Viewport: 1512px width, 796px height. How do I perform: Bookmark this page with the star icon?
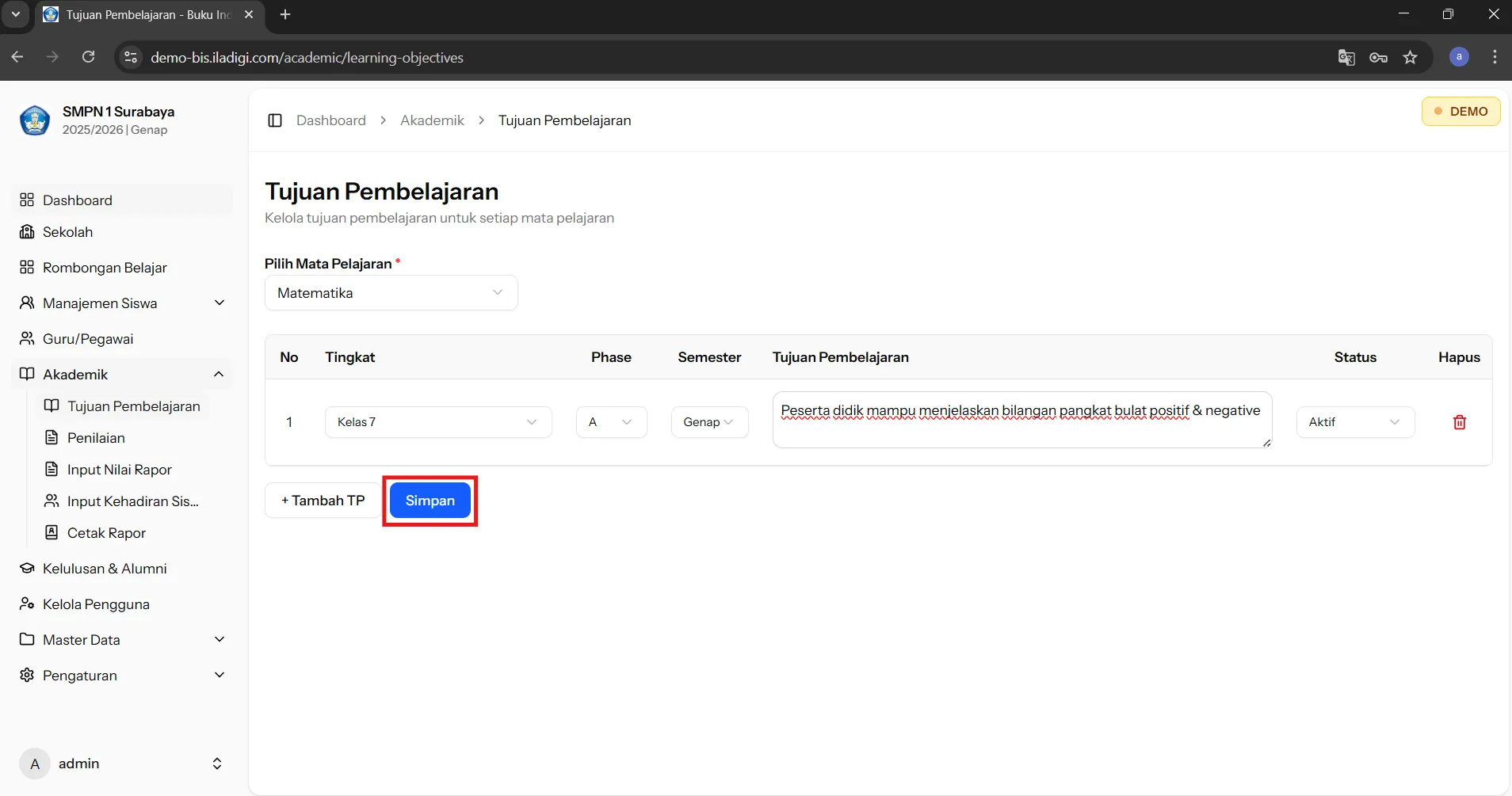pos(1411,57)
